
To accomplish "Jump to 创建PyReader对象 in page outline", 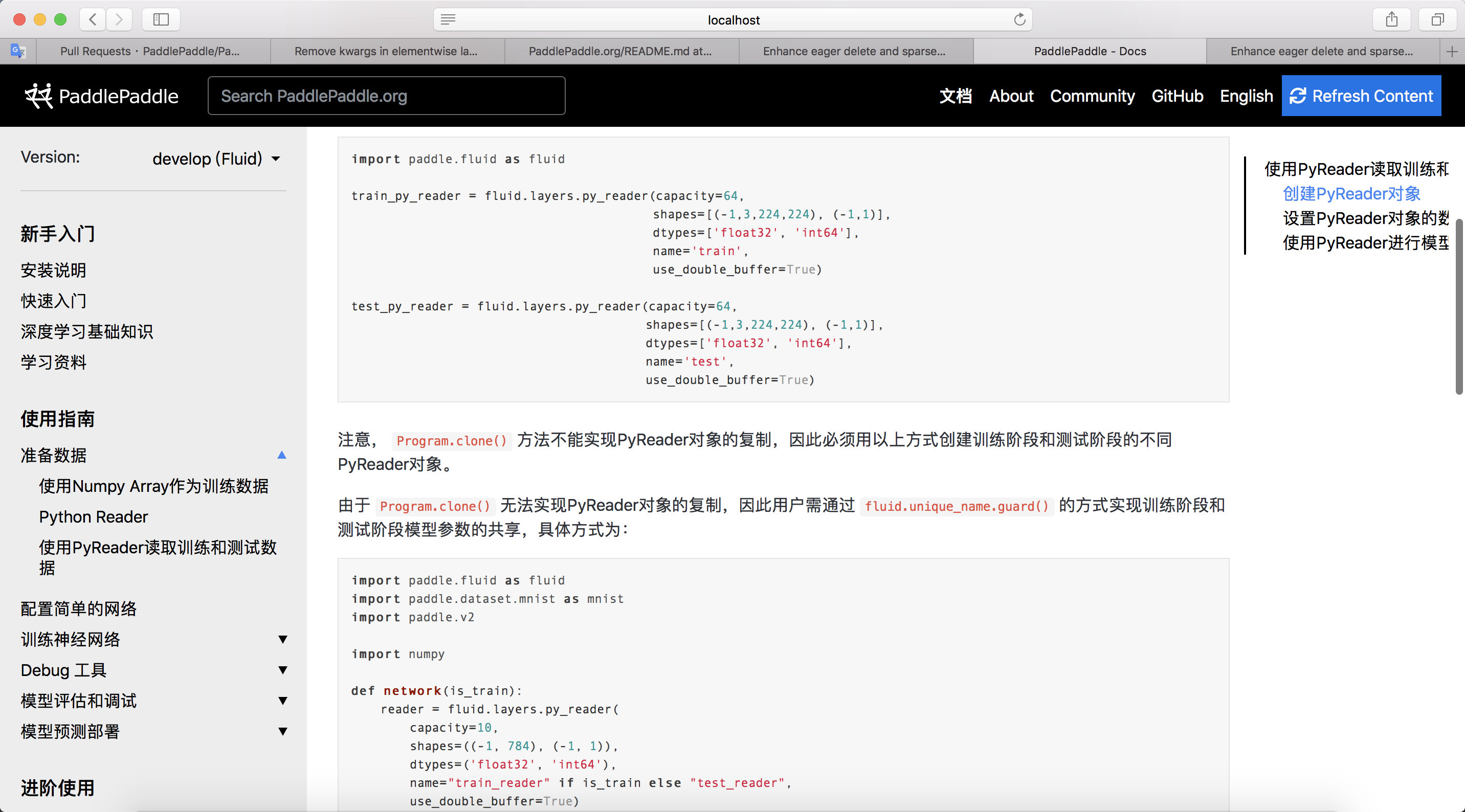I will (x=1351, y=194).
